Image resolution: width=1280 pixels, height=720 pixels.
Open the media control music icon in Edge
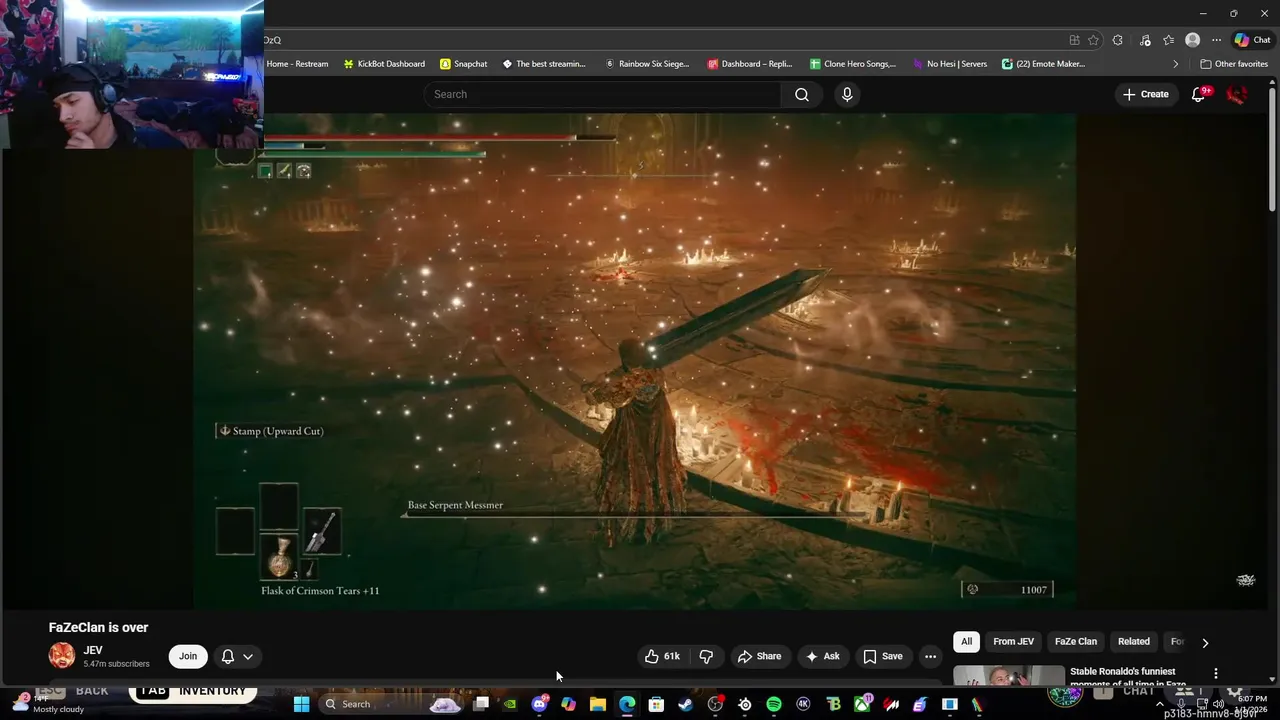coord(1143,40)
